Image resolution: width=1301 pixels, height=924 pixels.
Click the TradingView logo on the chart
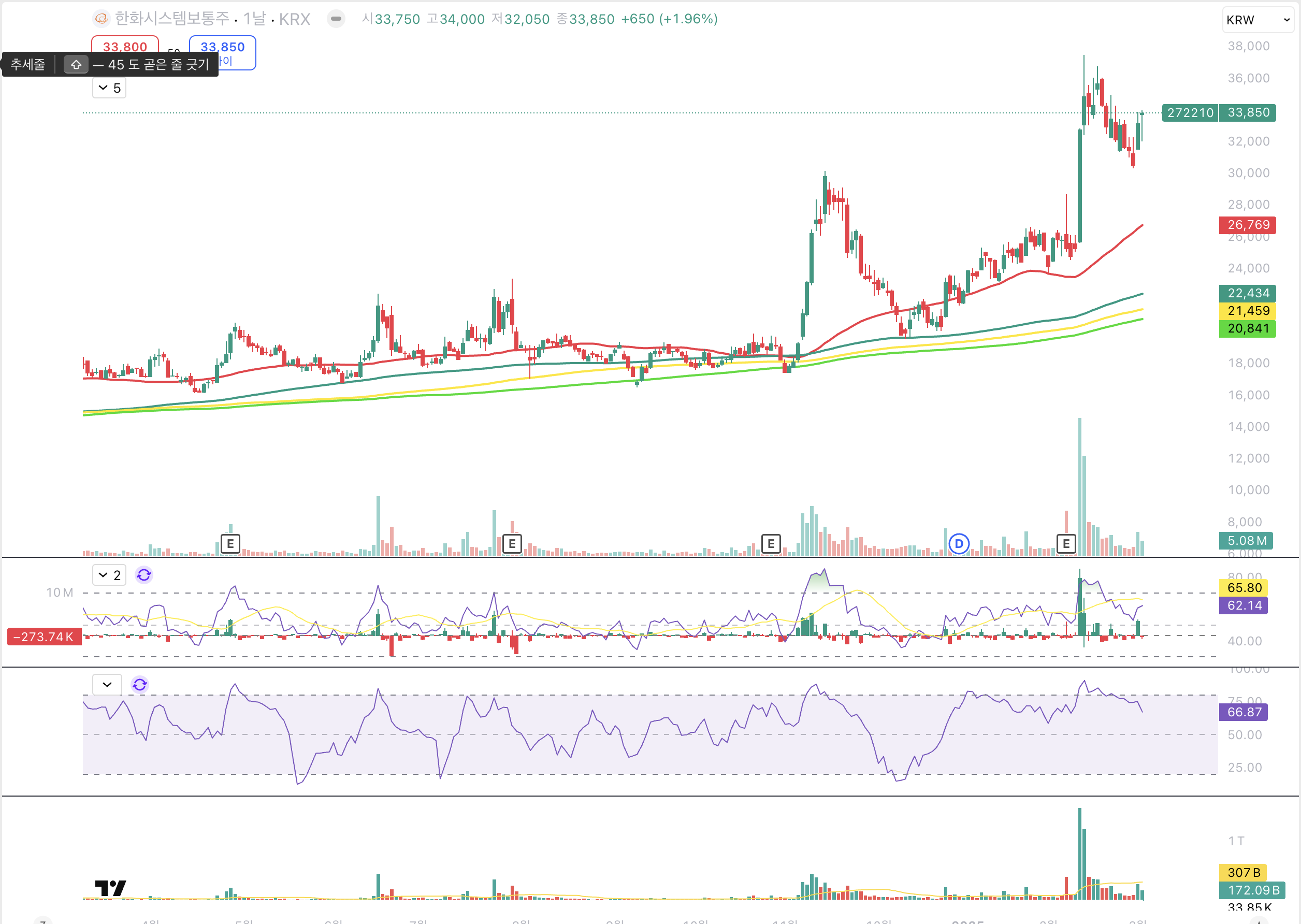pyautogui.click(x=110, y=888)
